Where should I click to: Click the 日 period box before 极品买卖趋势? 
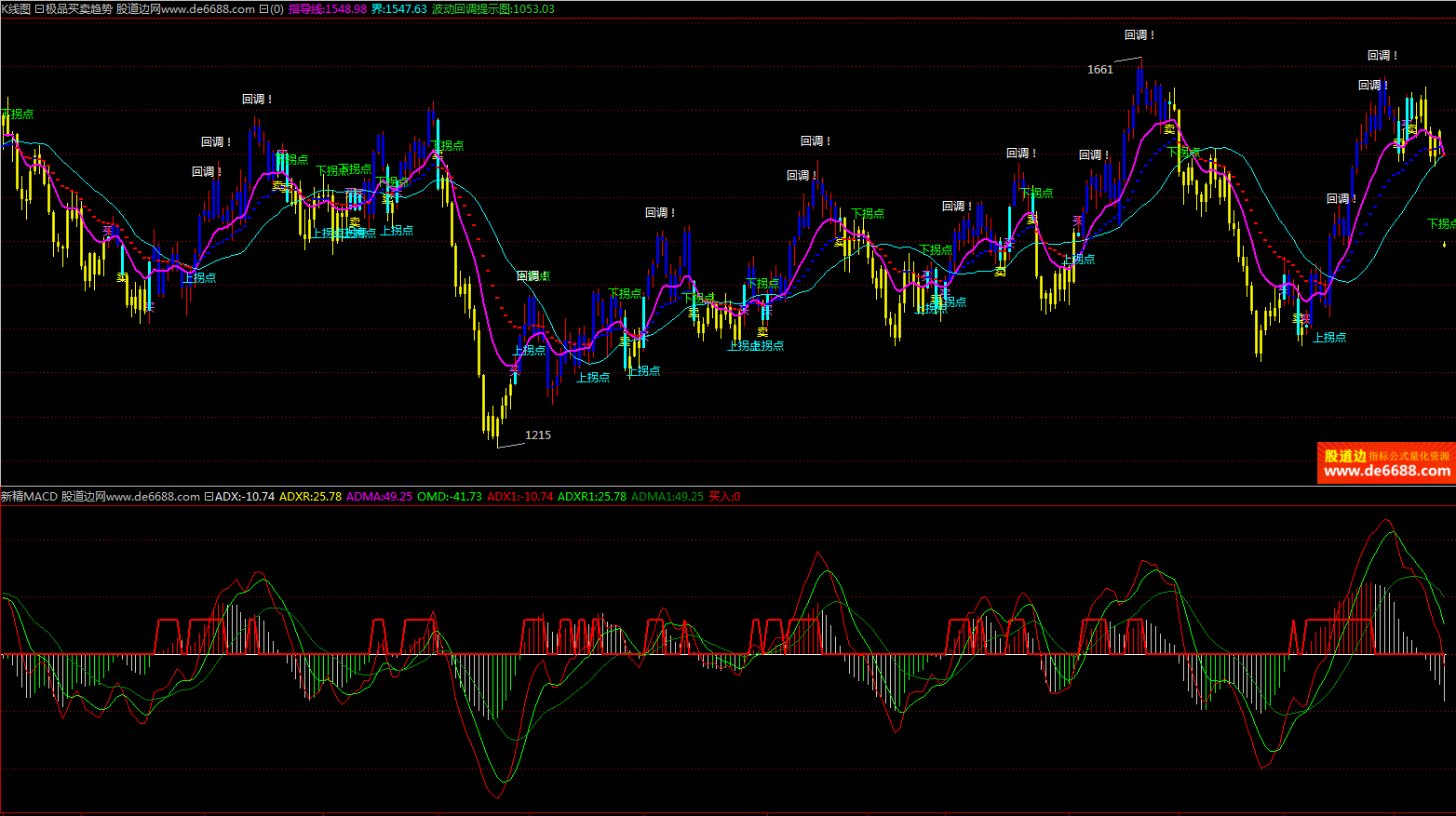click(39, 8)
